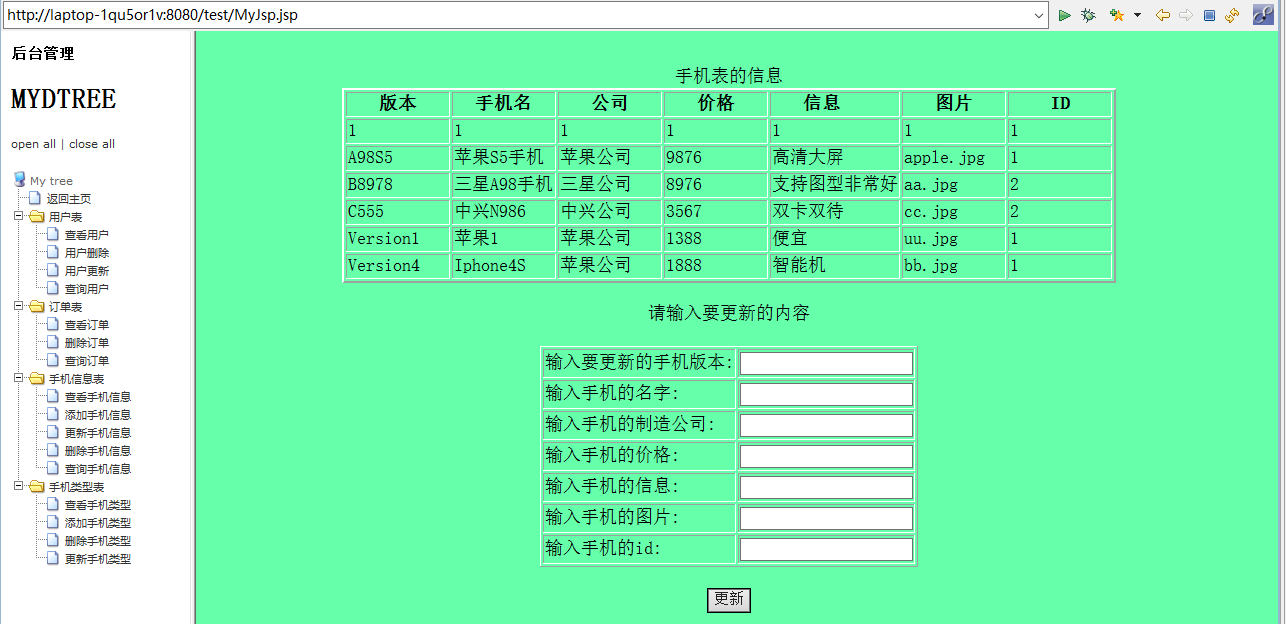Open the 删除手机类型 tree link
The height and width of the screenshot is (624, 1286).
click(98, 541)
